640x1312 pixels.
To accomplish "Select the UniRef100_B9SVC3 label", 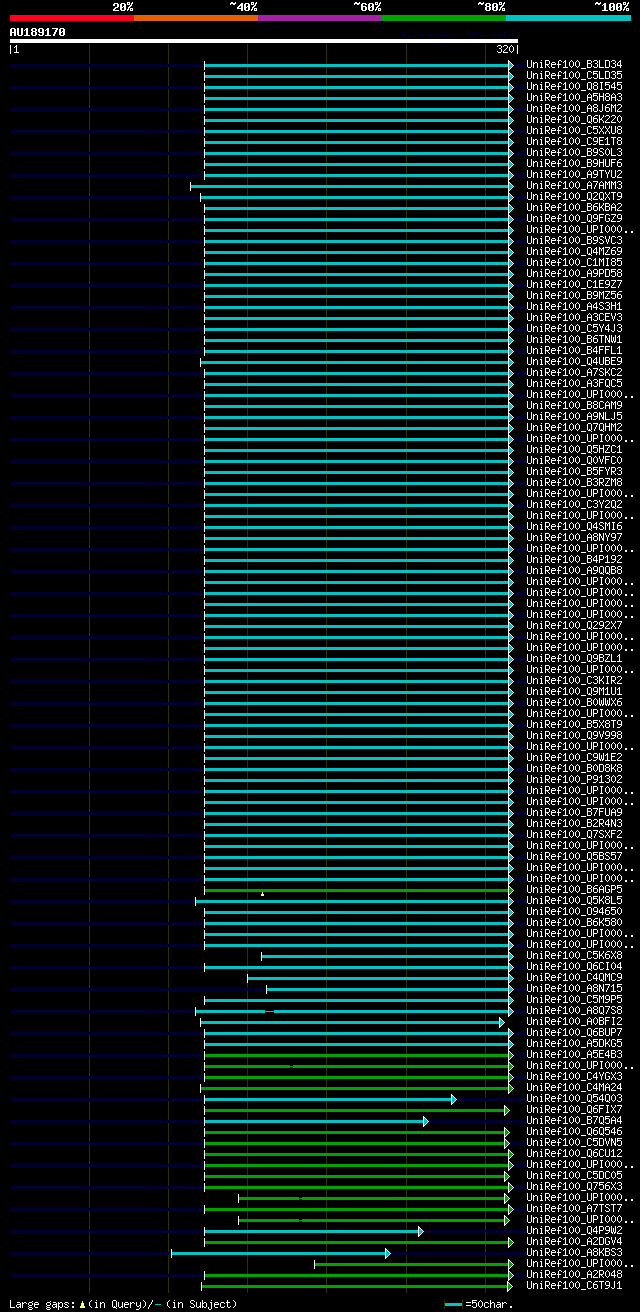I will click(574, 241).
